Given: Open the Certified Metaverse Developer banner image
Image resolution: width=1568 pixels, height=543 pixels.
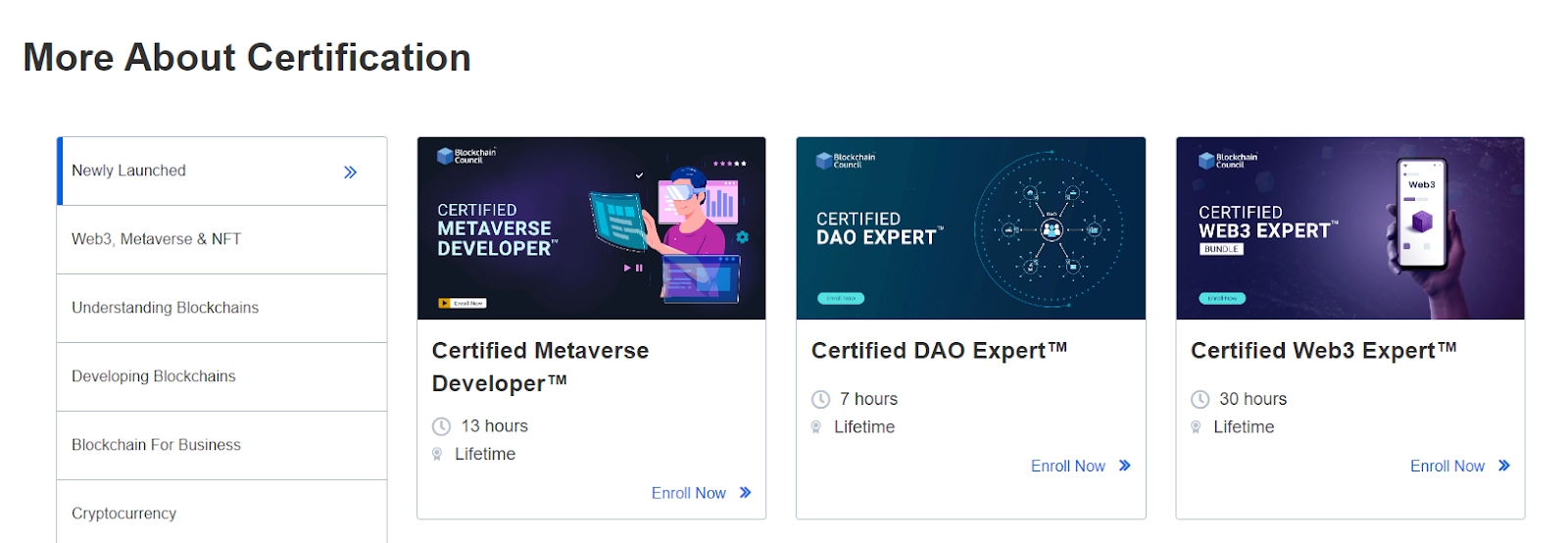Looking at the screenshot, I should click(591, 228).
